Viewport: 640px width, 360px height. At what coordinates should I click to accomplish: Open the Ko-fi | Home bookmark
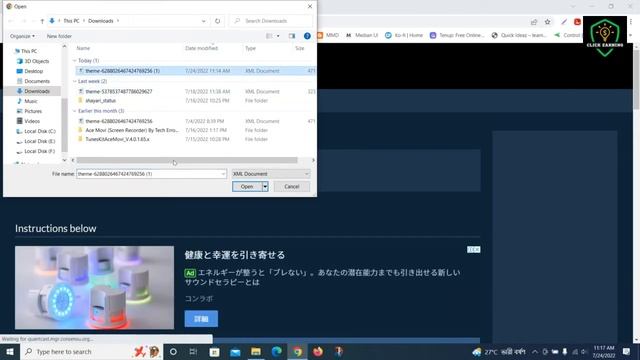click(404, 36)
